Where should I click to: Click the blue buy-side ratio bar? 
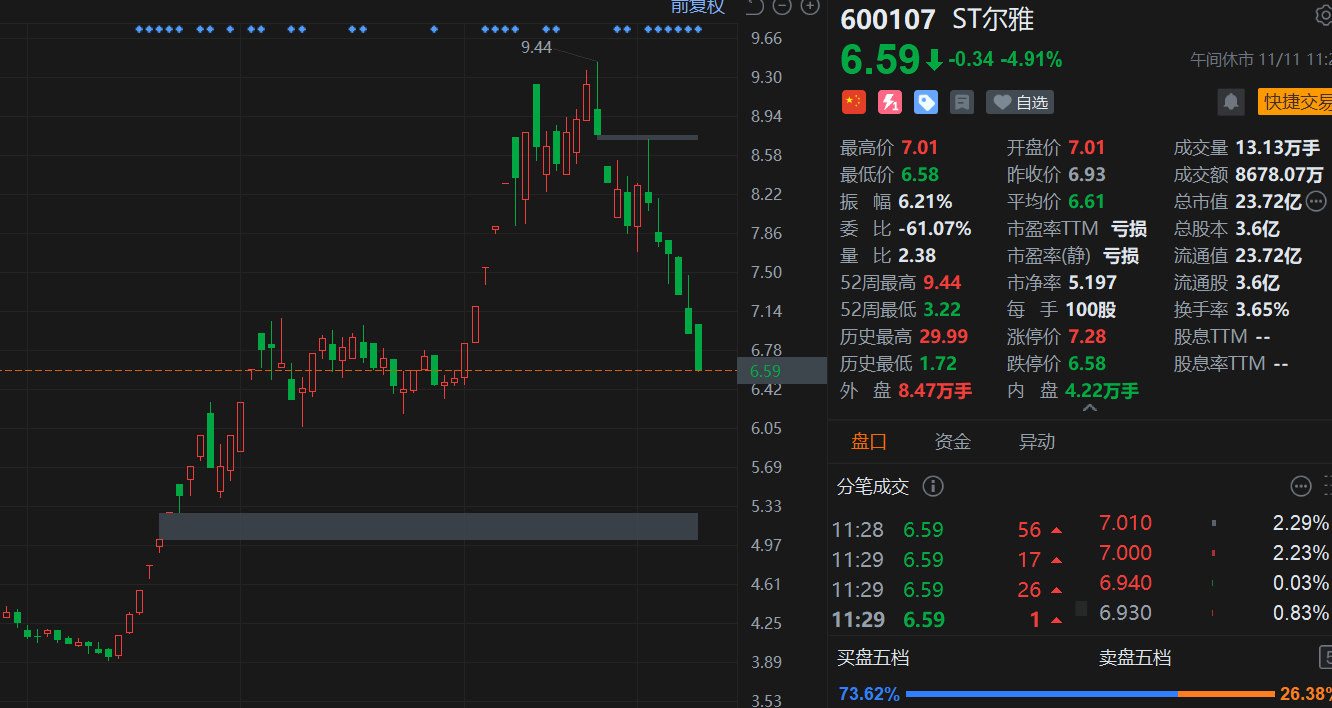(x=1040, y=694)
